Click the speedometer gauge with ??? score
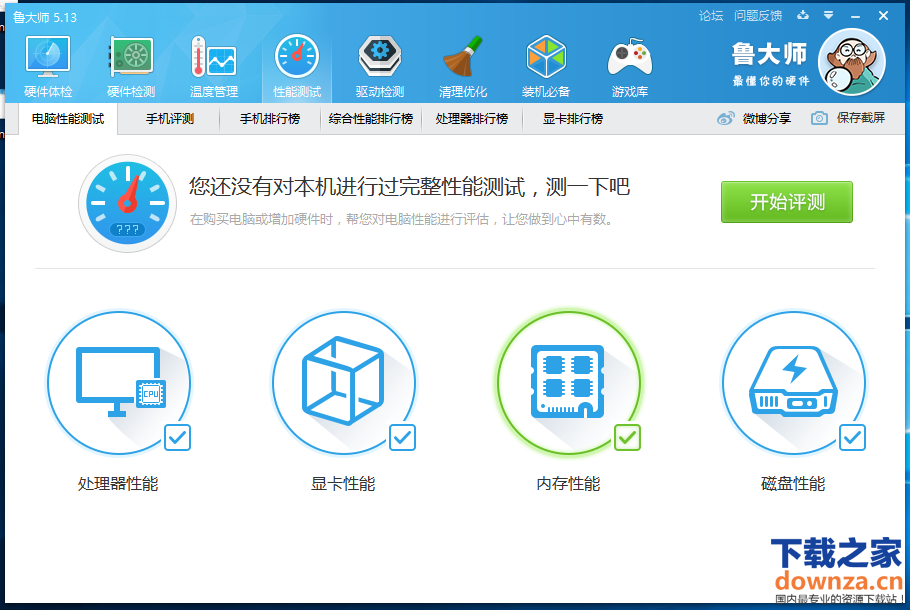910x610 pixels. pos(127,203)
